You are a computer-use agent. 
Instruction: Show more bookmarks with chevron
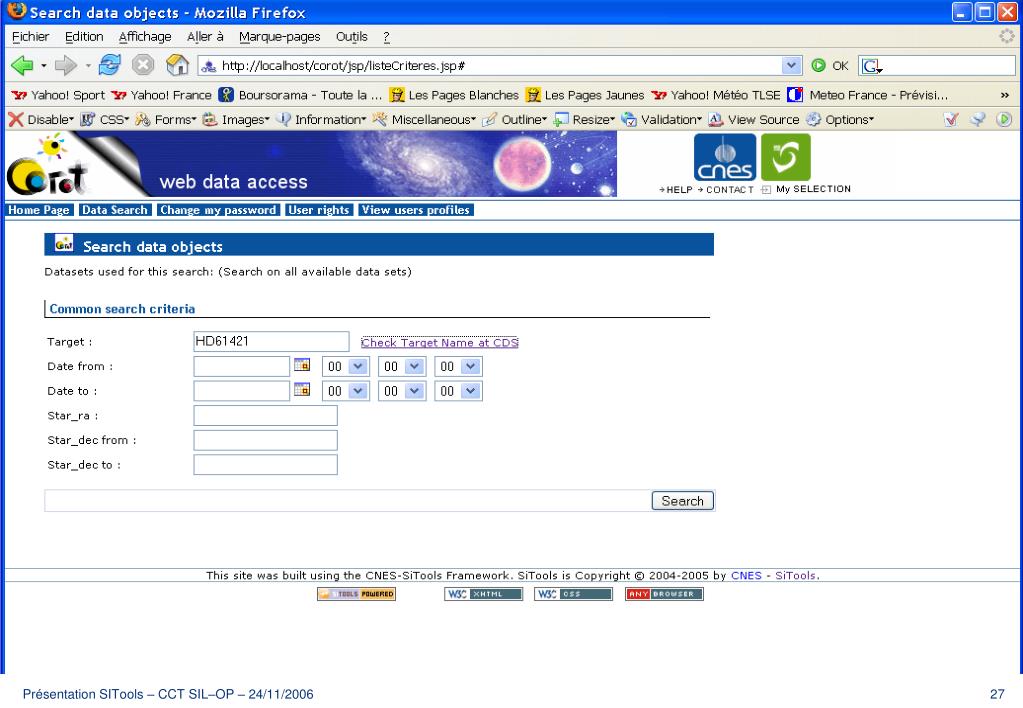[1005, 95]
